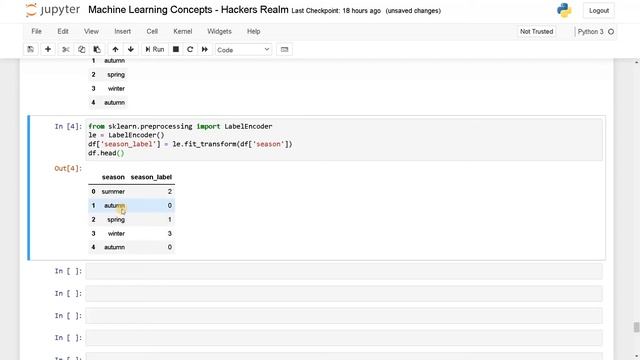Insert a cell below with plus icon
This screenshot has height=360, width=640.
coord(48,49)
